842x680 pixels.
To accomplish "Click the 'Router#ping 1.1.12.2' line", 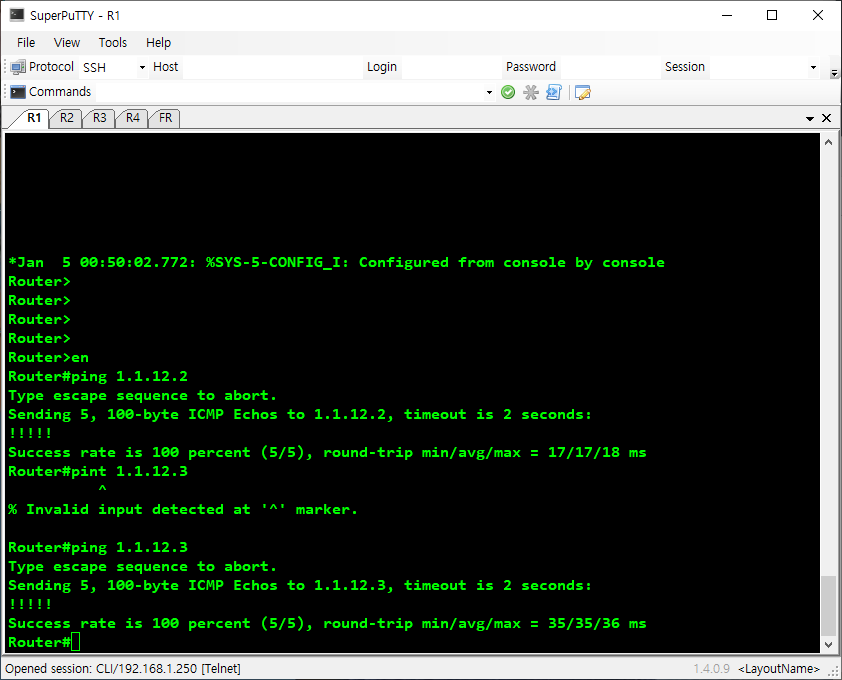I will tap(98, 377).
